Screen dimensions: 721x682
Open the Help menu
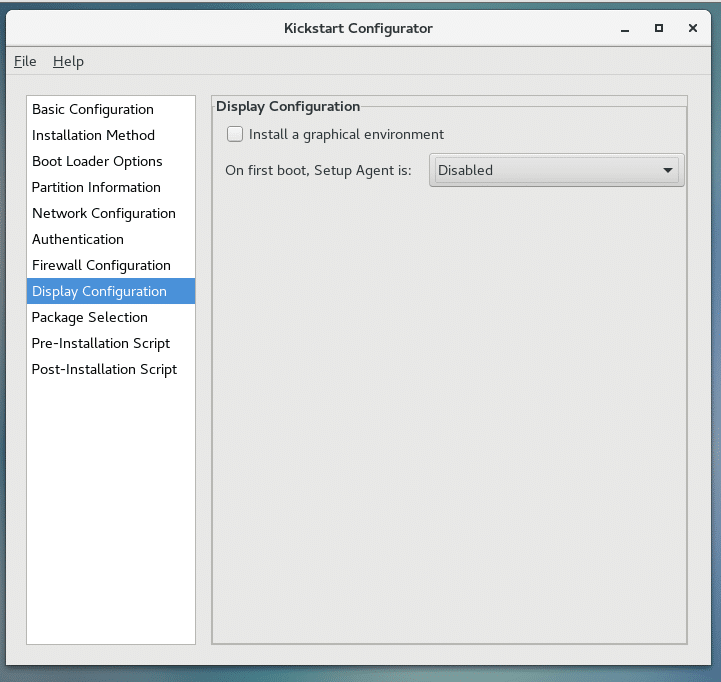coord(68,61)
